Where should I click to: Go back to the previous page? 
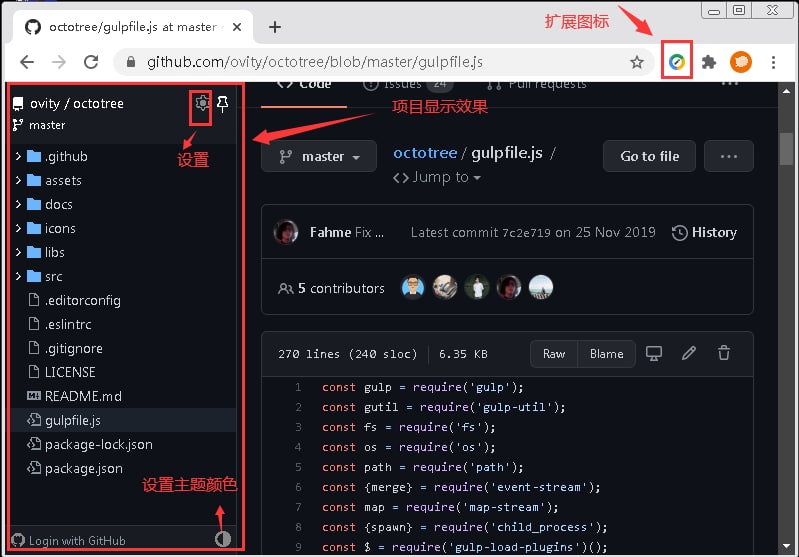point(26,62)
